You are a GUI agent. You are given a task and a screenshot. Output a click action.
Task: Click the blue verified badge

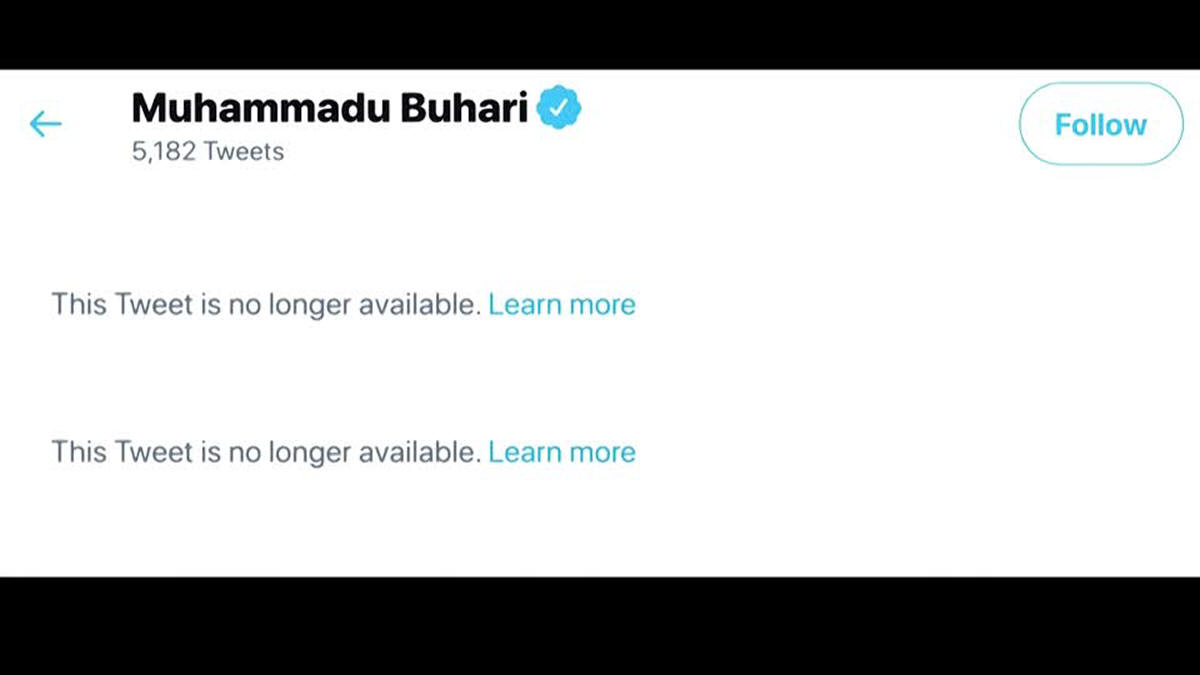click(559, 108)
